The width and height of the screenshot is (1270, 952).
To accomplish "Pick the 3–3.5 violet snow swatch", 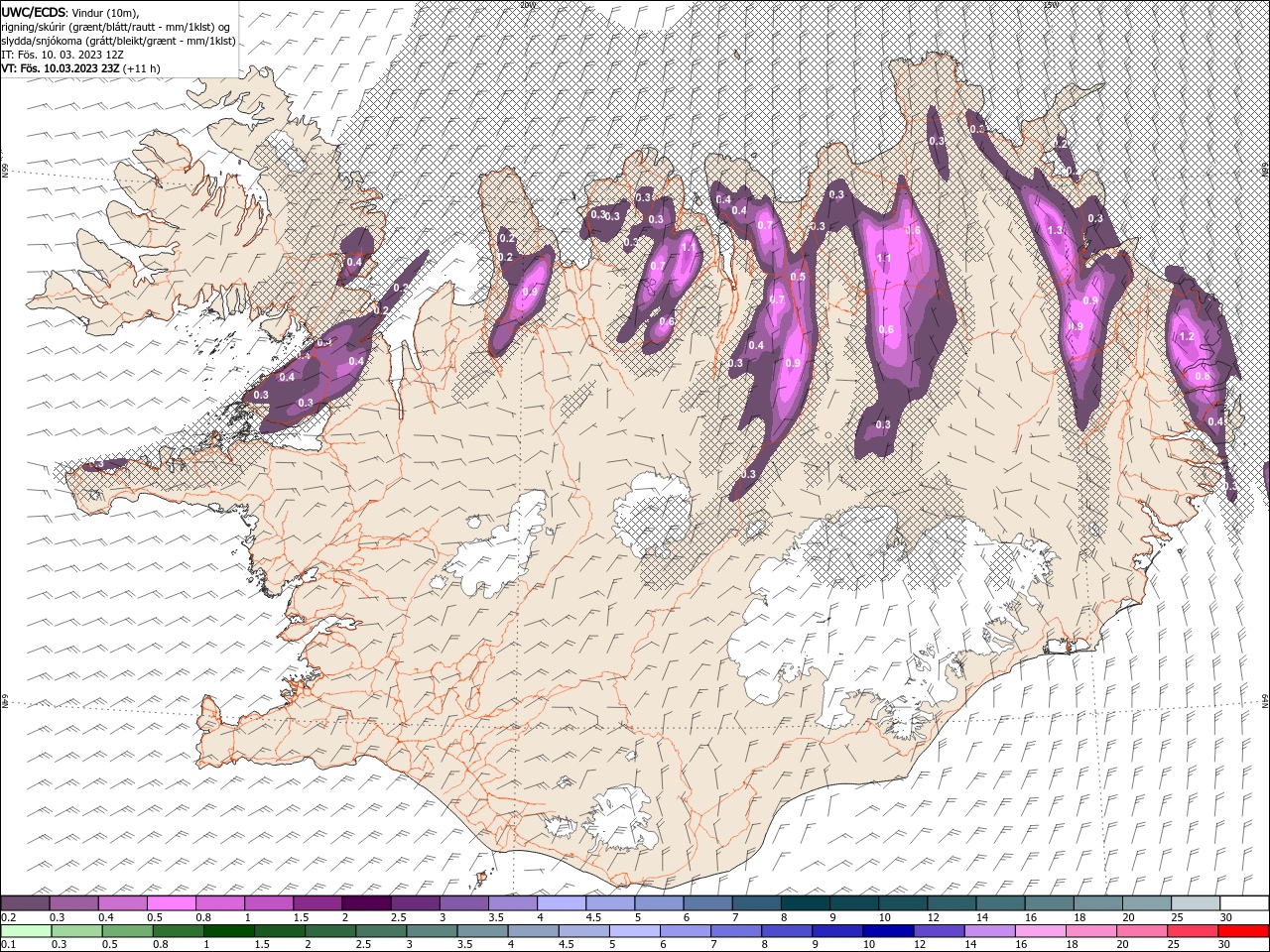I will pyautogui.click(x=463, y=903).
